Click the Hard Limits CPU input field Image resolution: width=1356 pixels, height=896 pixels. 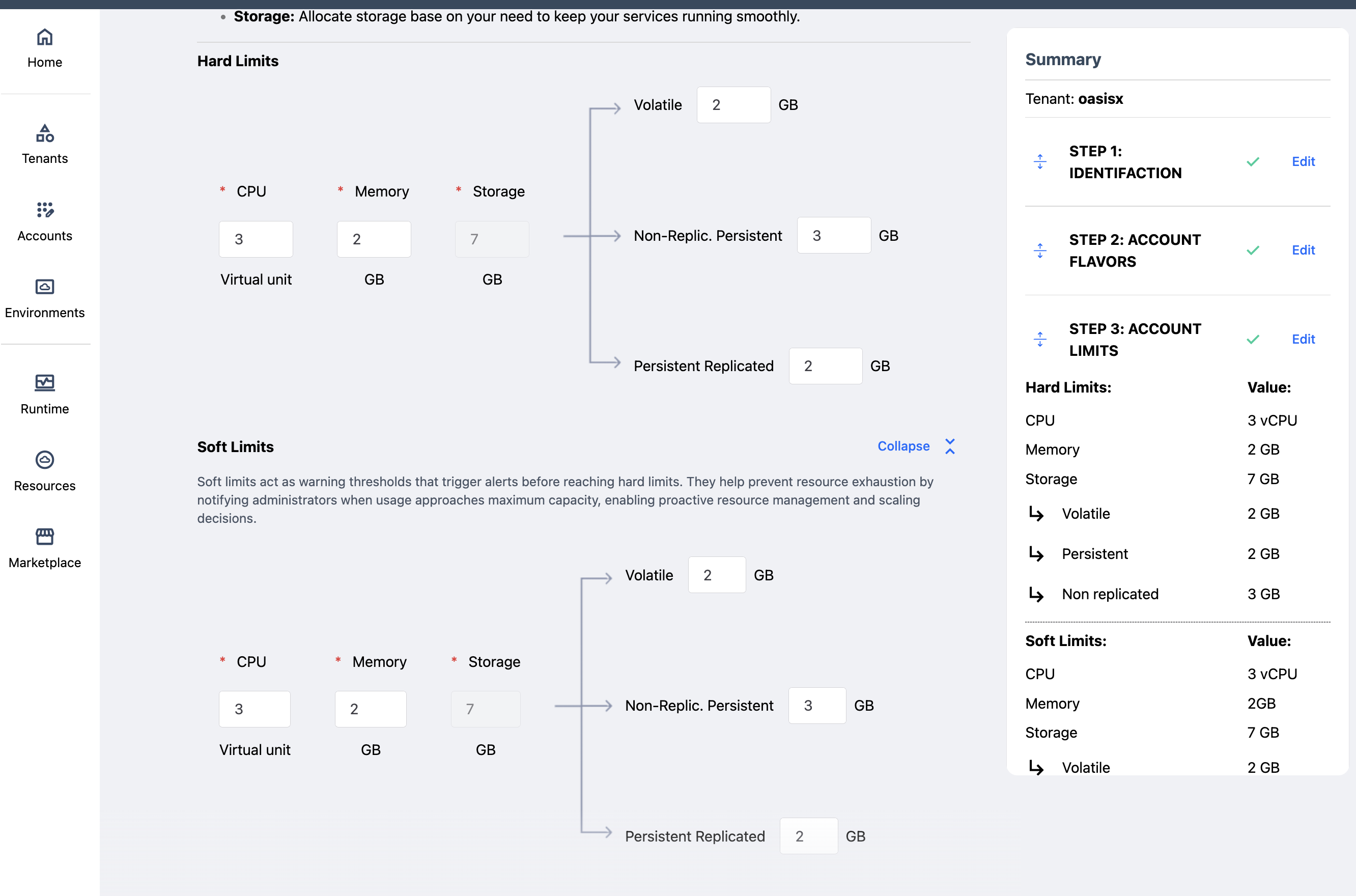coord(256,239)
